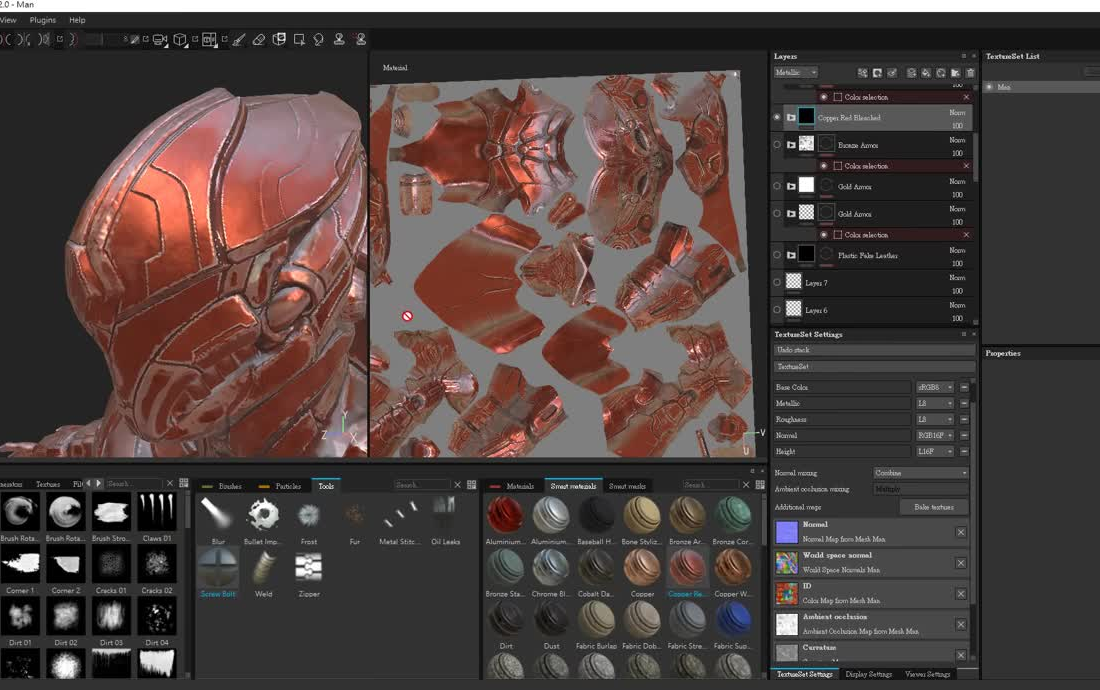Viewport: 1100px width, 690px height.
Task: Toggle visibility of Plastic Fake Leather layer
Action: [777, 255]
